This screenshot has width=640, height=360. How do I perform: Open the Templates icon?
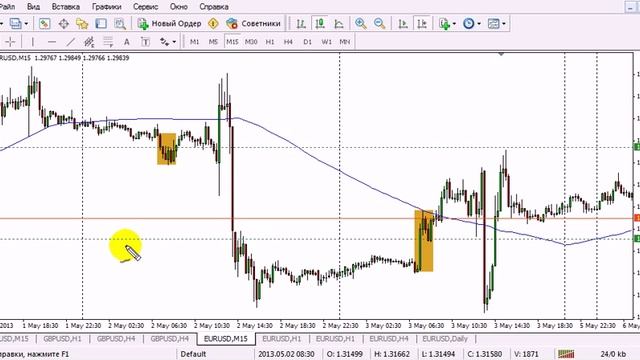(x=493, y=24)
